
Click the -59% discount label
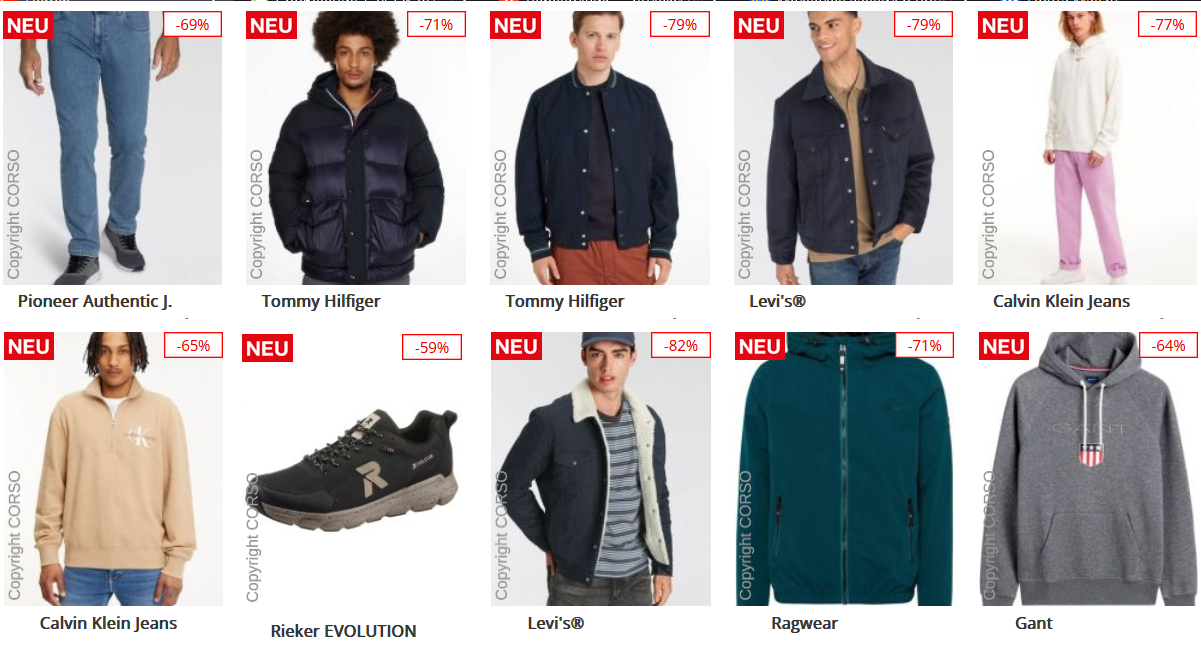point(433,348)
